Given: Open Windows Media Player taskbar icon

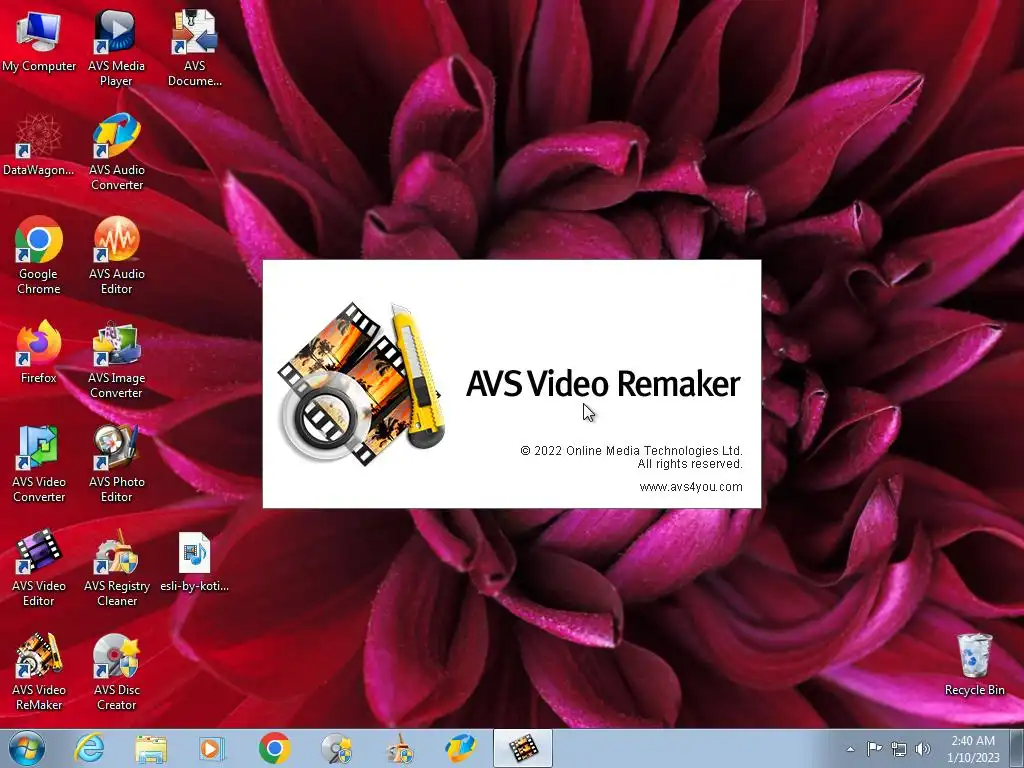Looking at the screenshot, I should click(x=212, y=748).
